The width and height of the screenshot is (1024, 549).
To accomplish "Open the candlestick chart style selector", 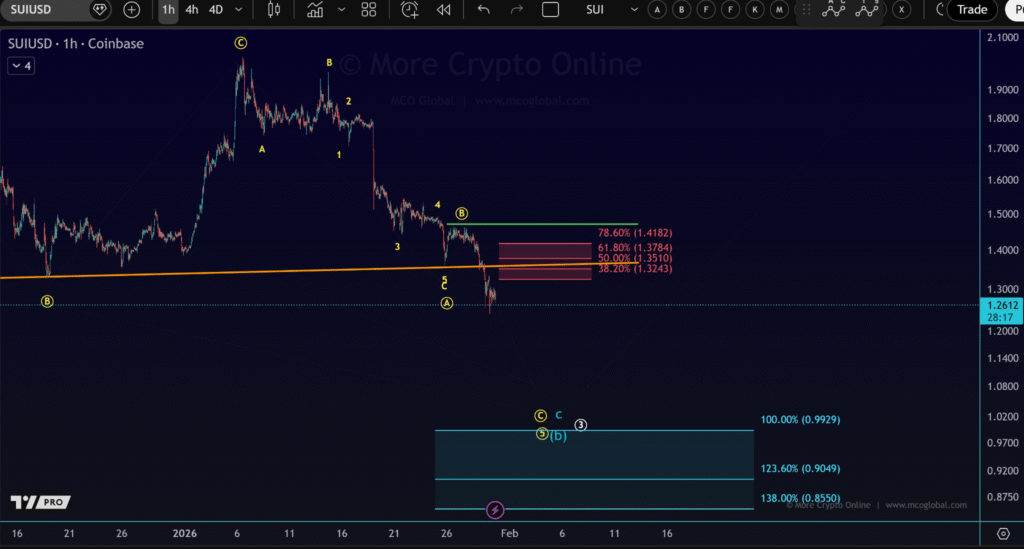I will click(x=274, y=10).
